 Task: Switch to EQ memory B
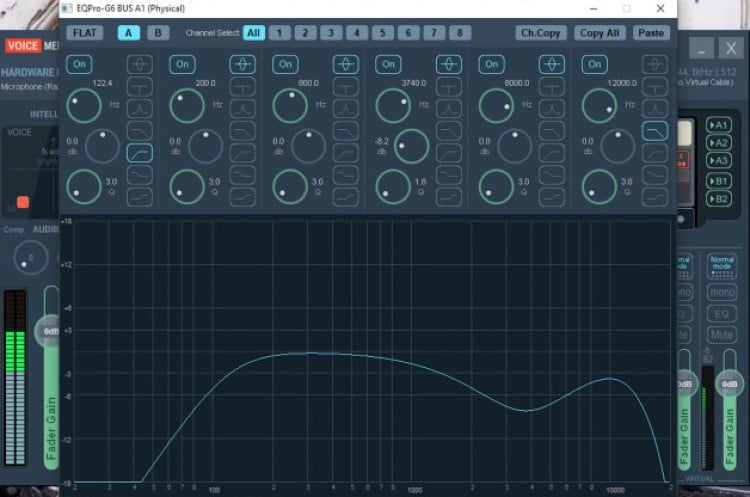157,32
